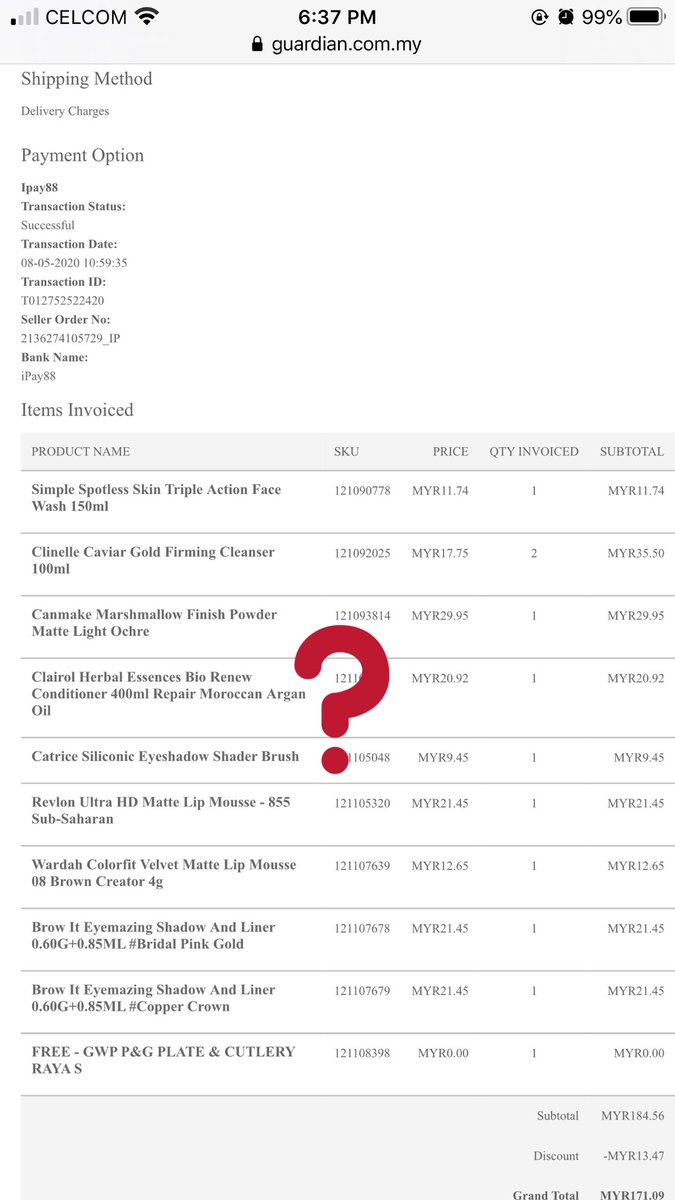Image resolution: width=675 pixels, height=1200 pixels.
Task: Tap SKU 121093814
Action: click(362, 616)
